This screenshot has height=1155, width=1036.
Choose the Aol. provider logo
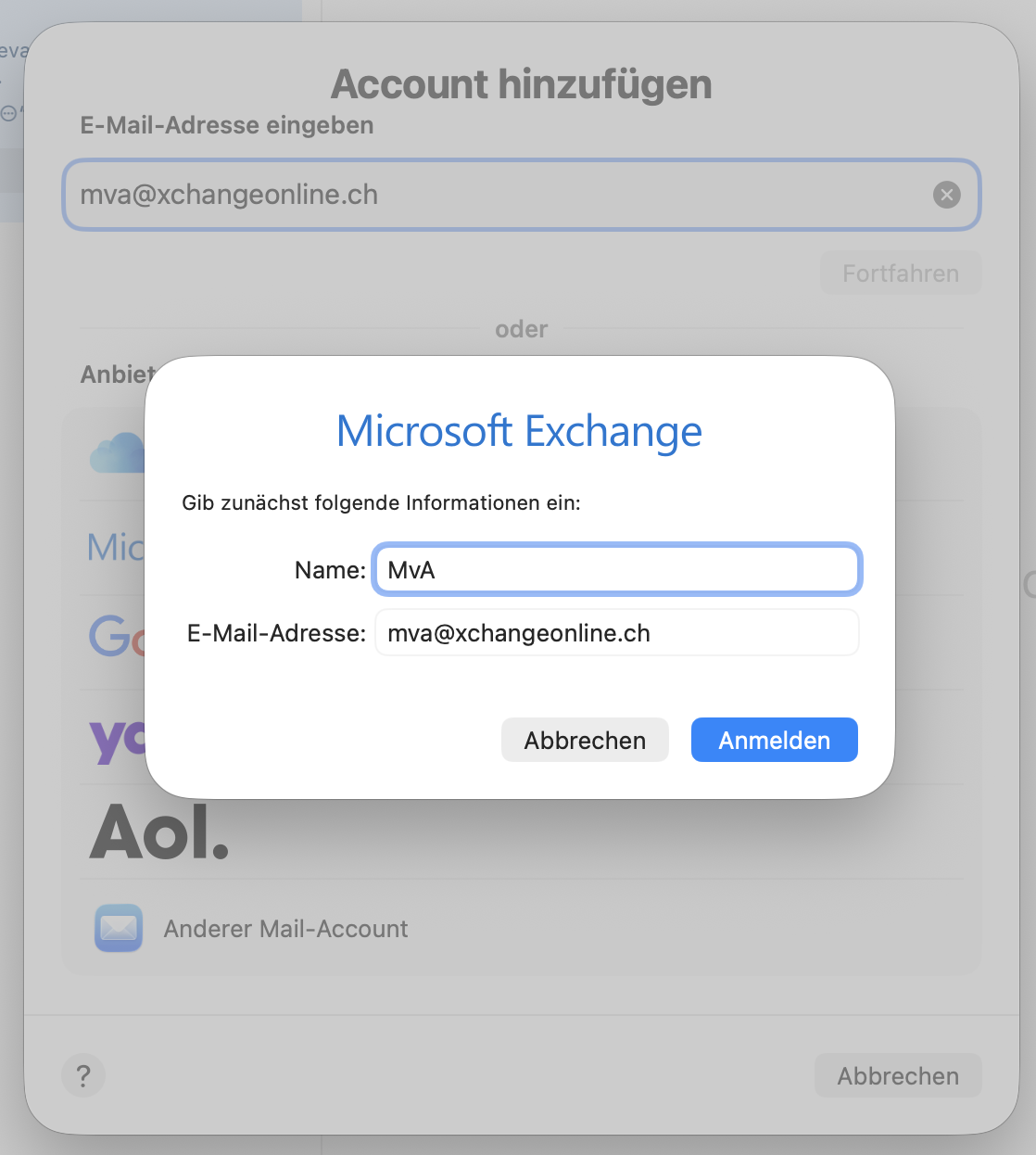coord(159,832)
